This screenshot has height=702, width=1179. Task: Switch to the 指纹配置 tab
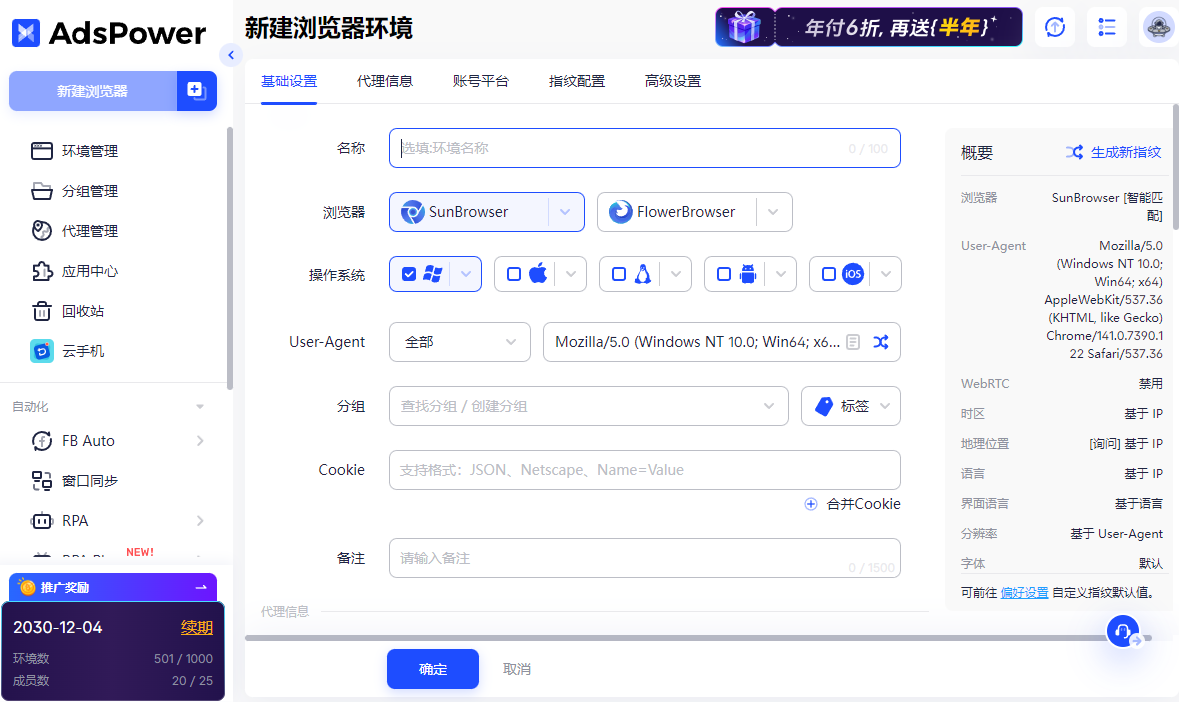click(577, 81)
